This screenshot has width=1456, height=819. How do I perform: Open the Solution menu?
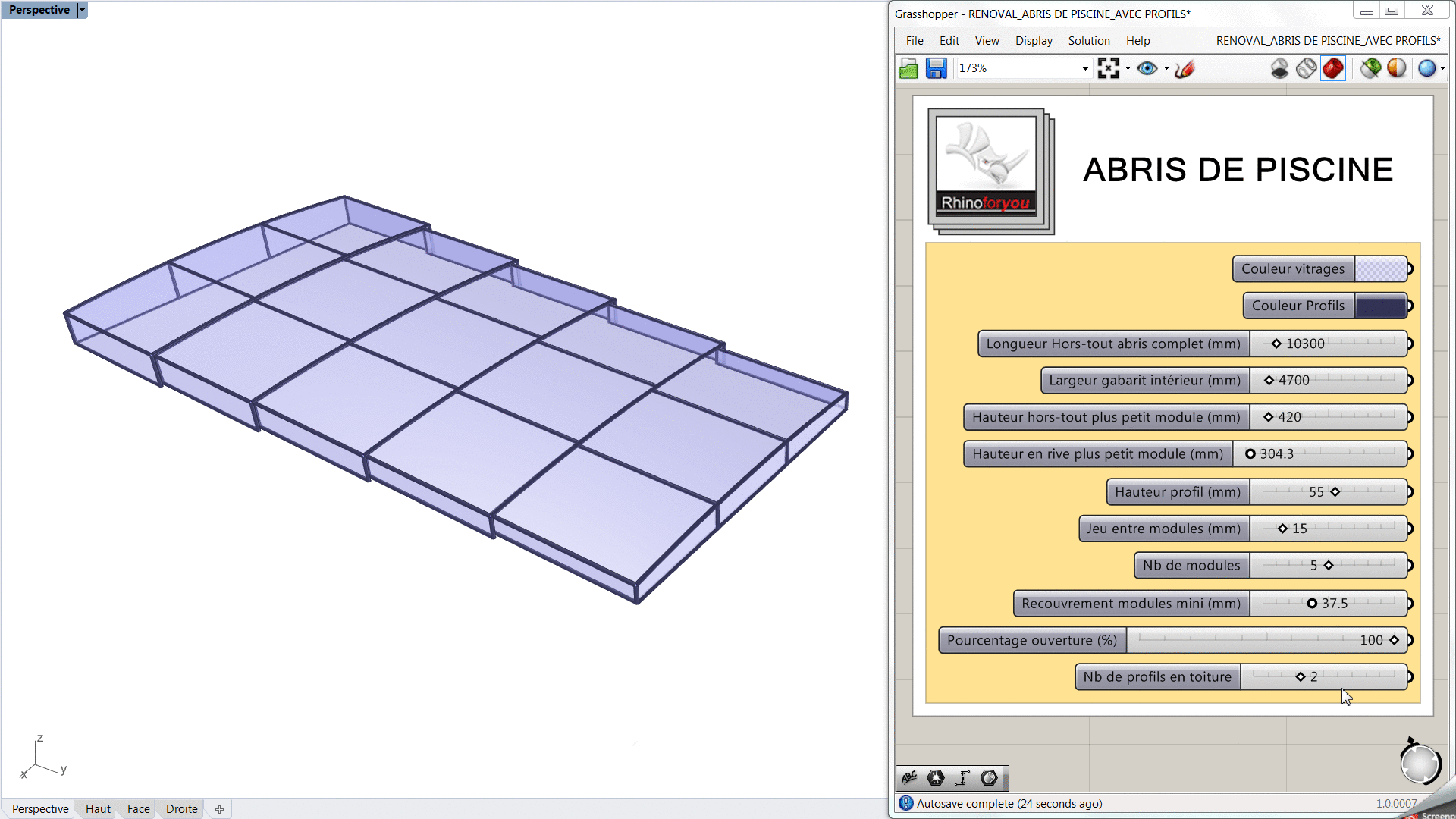coord(1089,41)
